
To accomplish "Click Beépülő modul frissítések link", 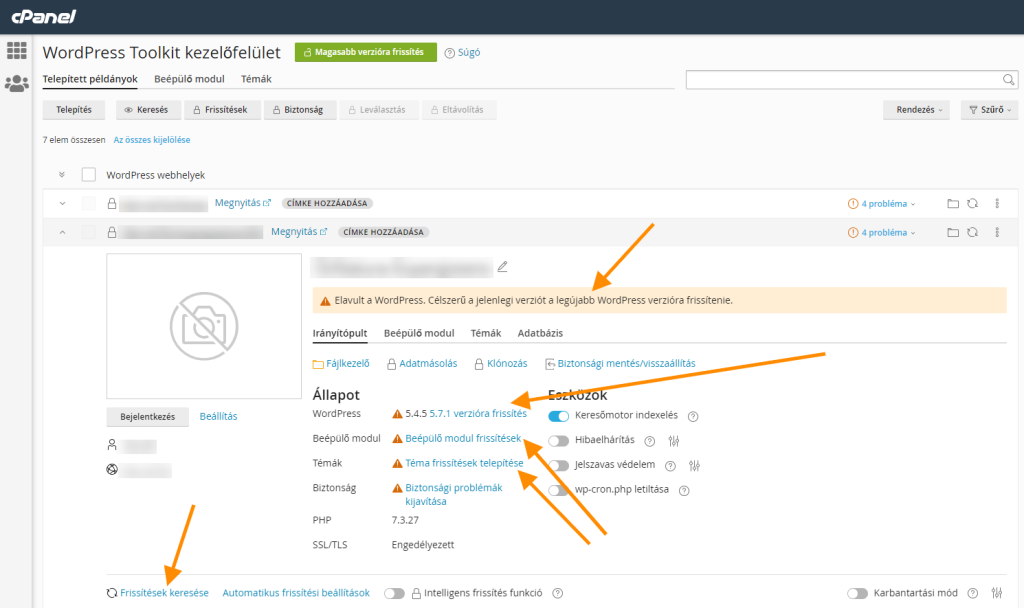I will [463, 438].
